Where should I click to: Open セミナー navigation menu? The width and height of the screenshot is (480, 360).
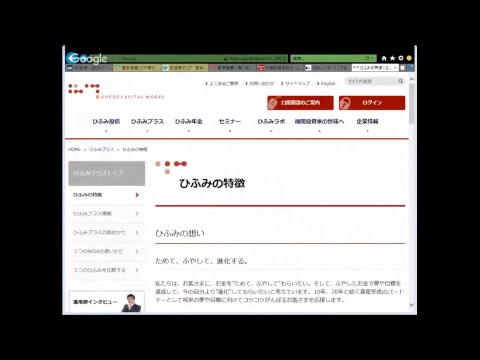230,121
